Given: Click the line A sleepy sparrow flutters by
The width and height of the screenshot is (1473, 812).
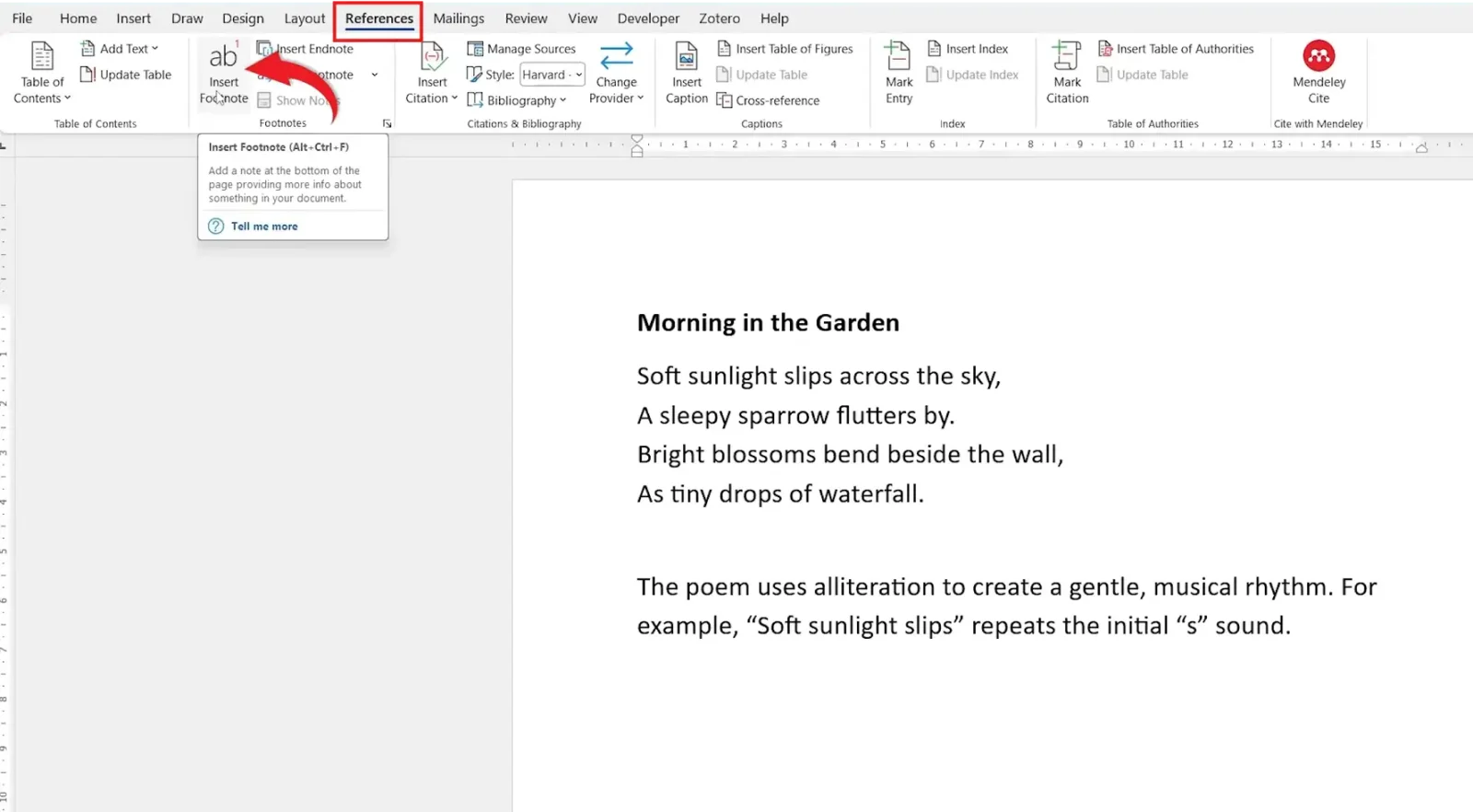Looking at the screenshot, I should 795,416.
